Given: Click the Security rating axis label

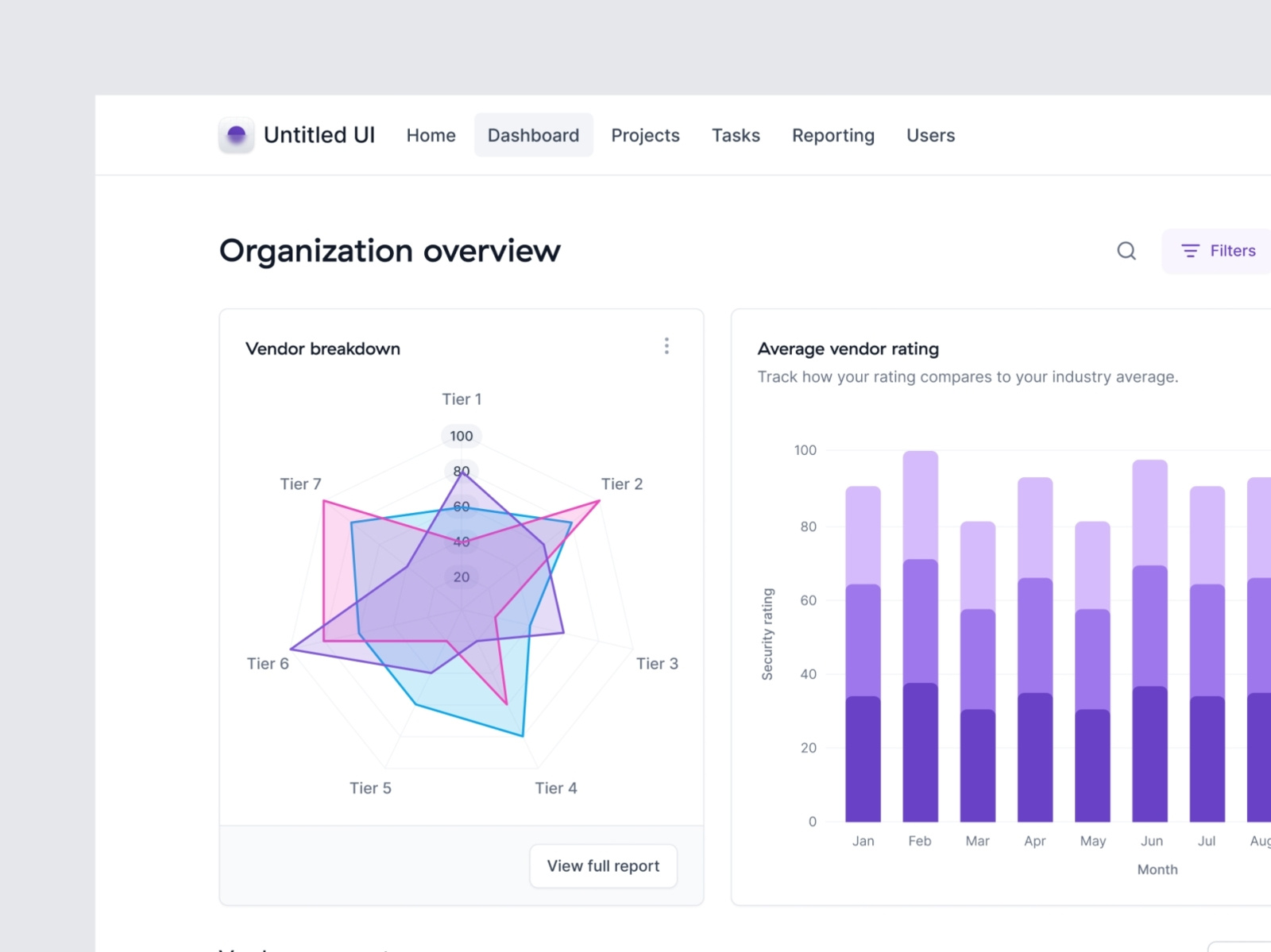Looking at the screenshot, I should coord(767,635).
